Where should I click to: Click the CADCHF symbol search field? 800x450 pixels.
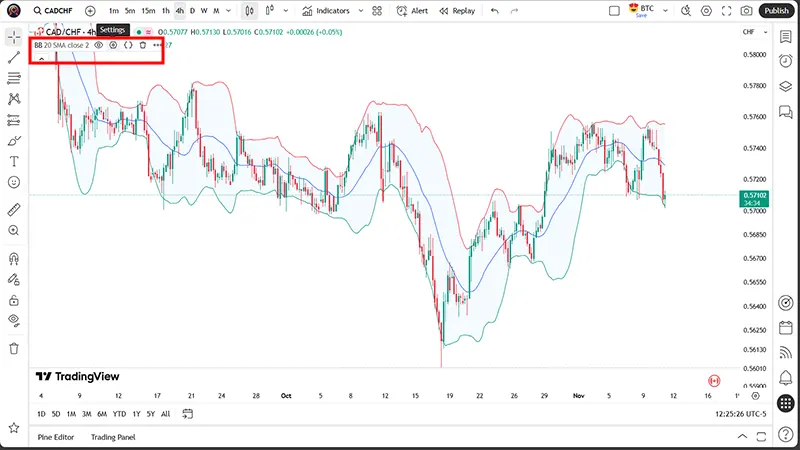click(x=49, y=11)
